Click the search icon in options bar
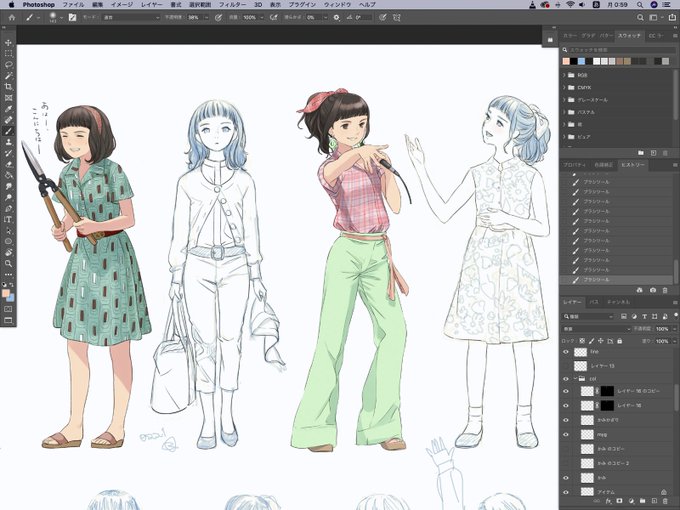This screenshot has width=680, height=510. pyautogui.click(x=640, y=17)
